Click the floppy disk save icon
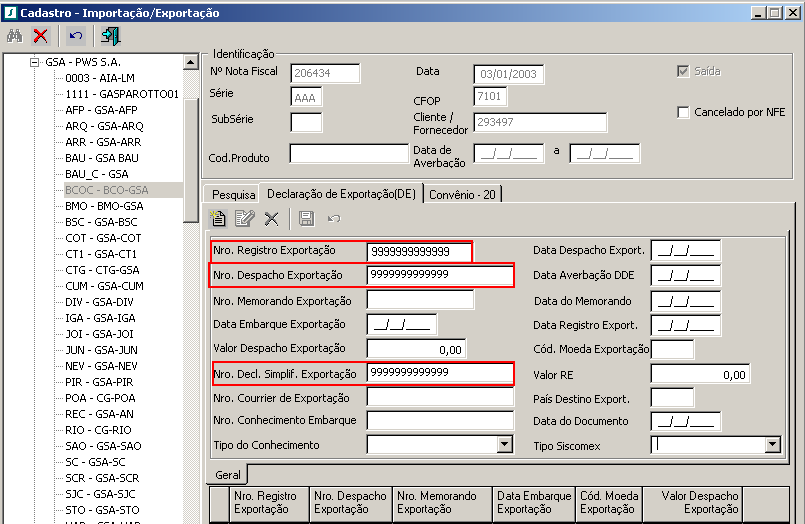This screenshot has width=805, height=524. 306,218
